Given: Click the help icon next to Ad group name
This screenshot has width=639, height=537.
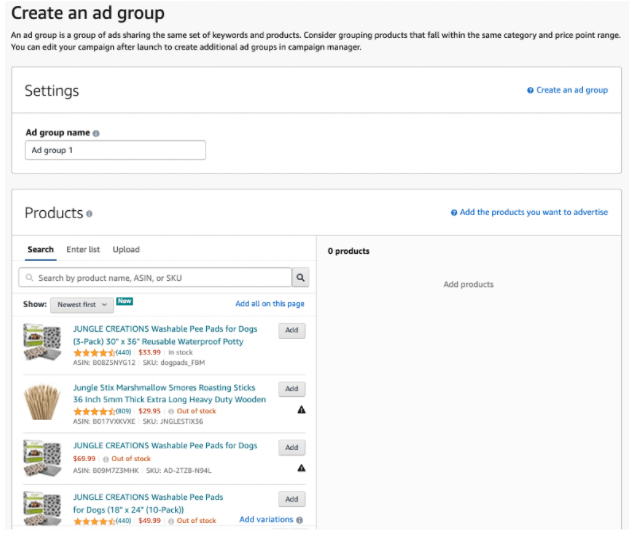Looking at the screenshot, I should coord(96,133).
